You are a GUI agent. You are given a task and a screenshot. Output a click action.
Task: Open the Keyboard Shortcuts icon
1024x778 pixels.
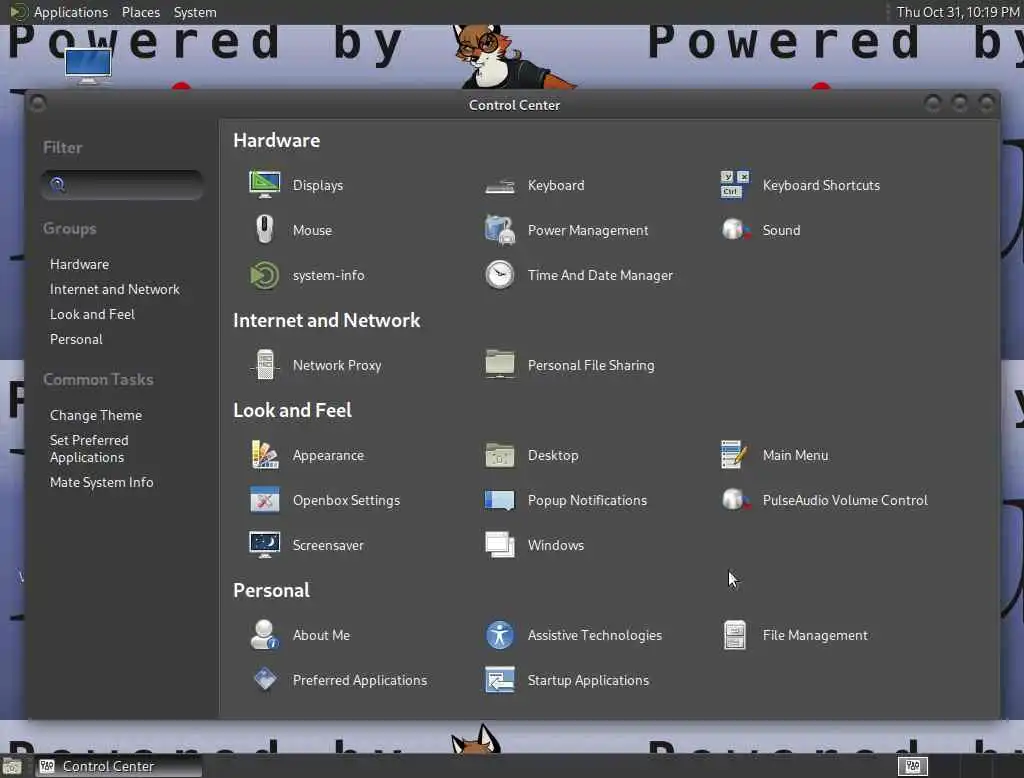tap(735, 185)
